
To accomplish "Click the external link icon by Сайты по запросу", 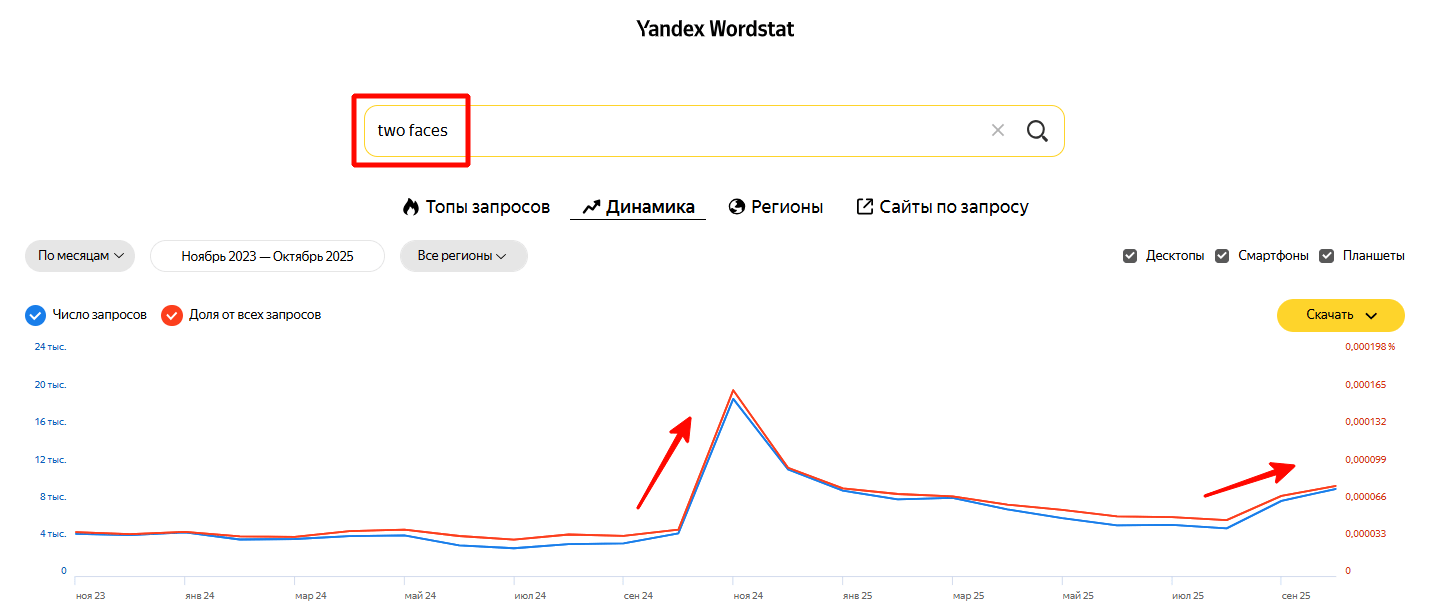I will coord(865,207).
